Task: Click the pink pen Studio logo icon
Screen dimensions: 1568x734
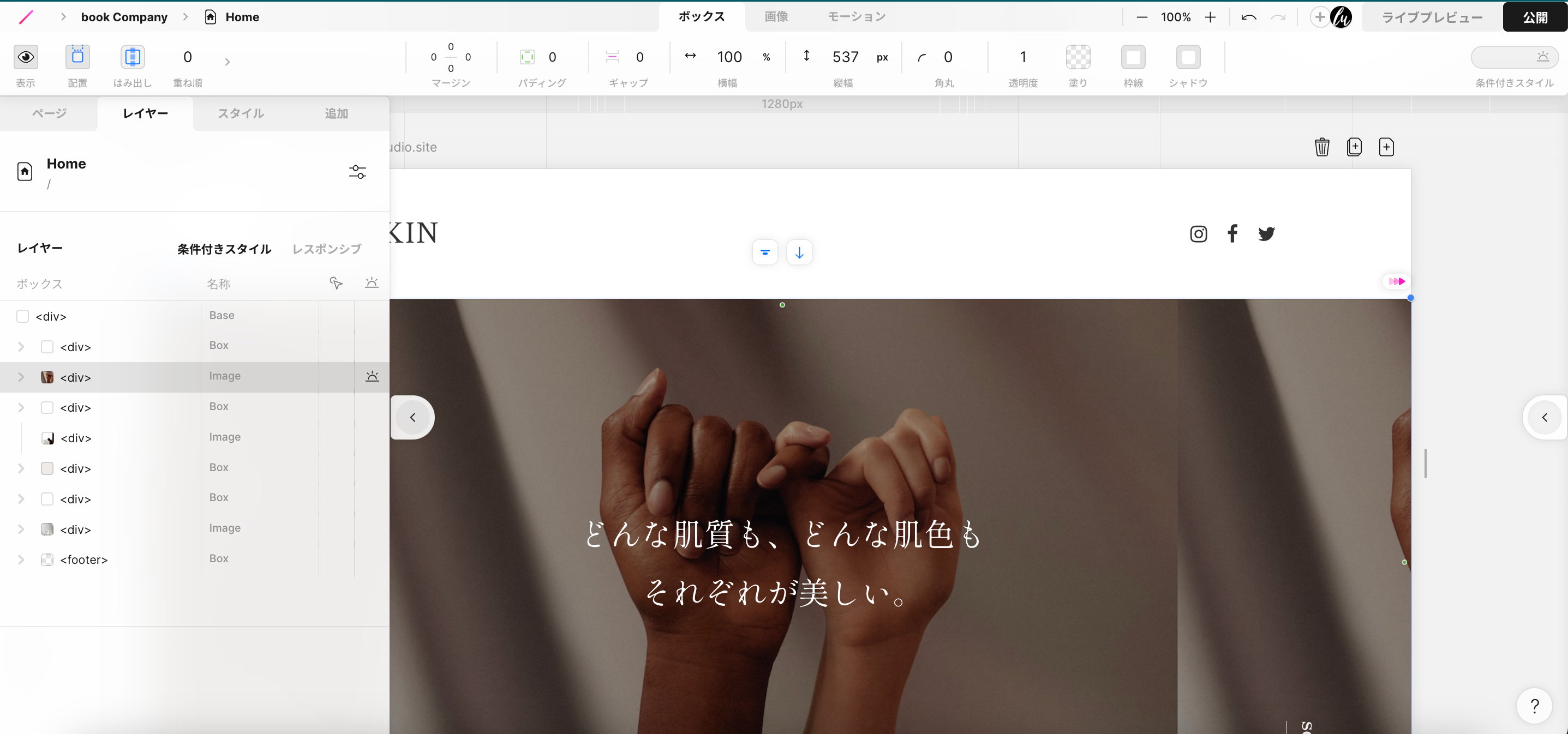Action: click(x=26, y=17)
